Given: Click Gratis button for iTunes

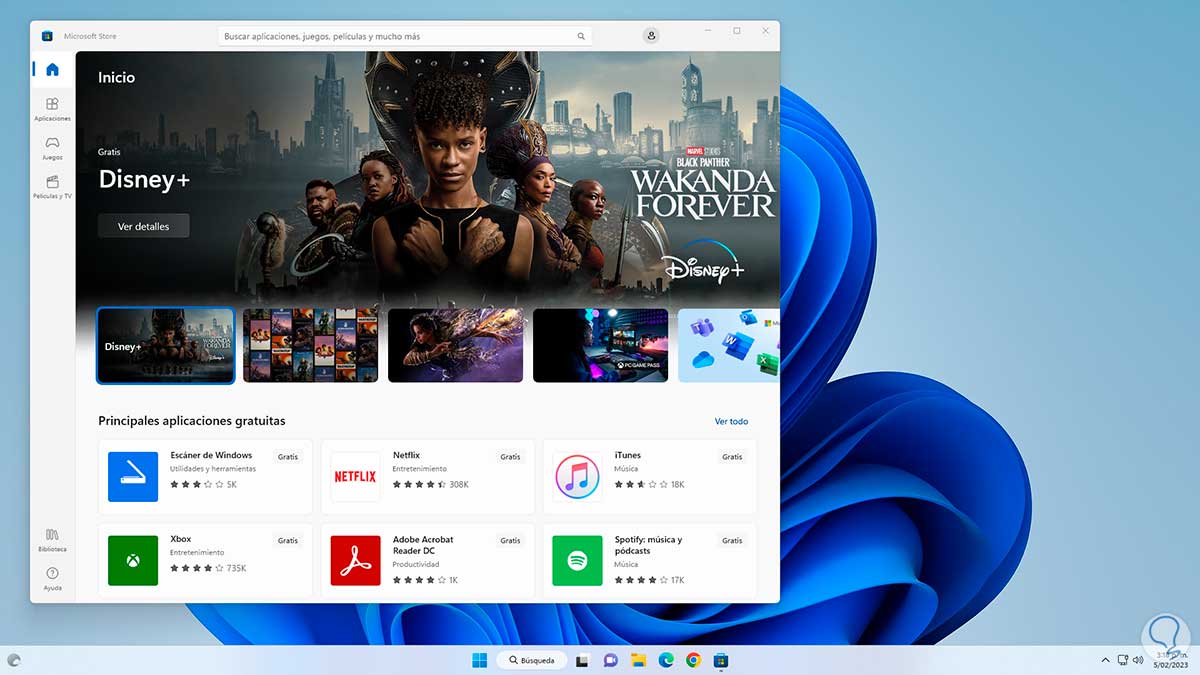Looking at the screenshot, I should pos(732,457).
